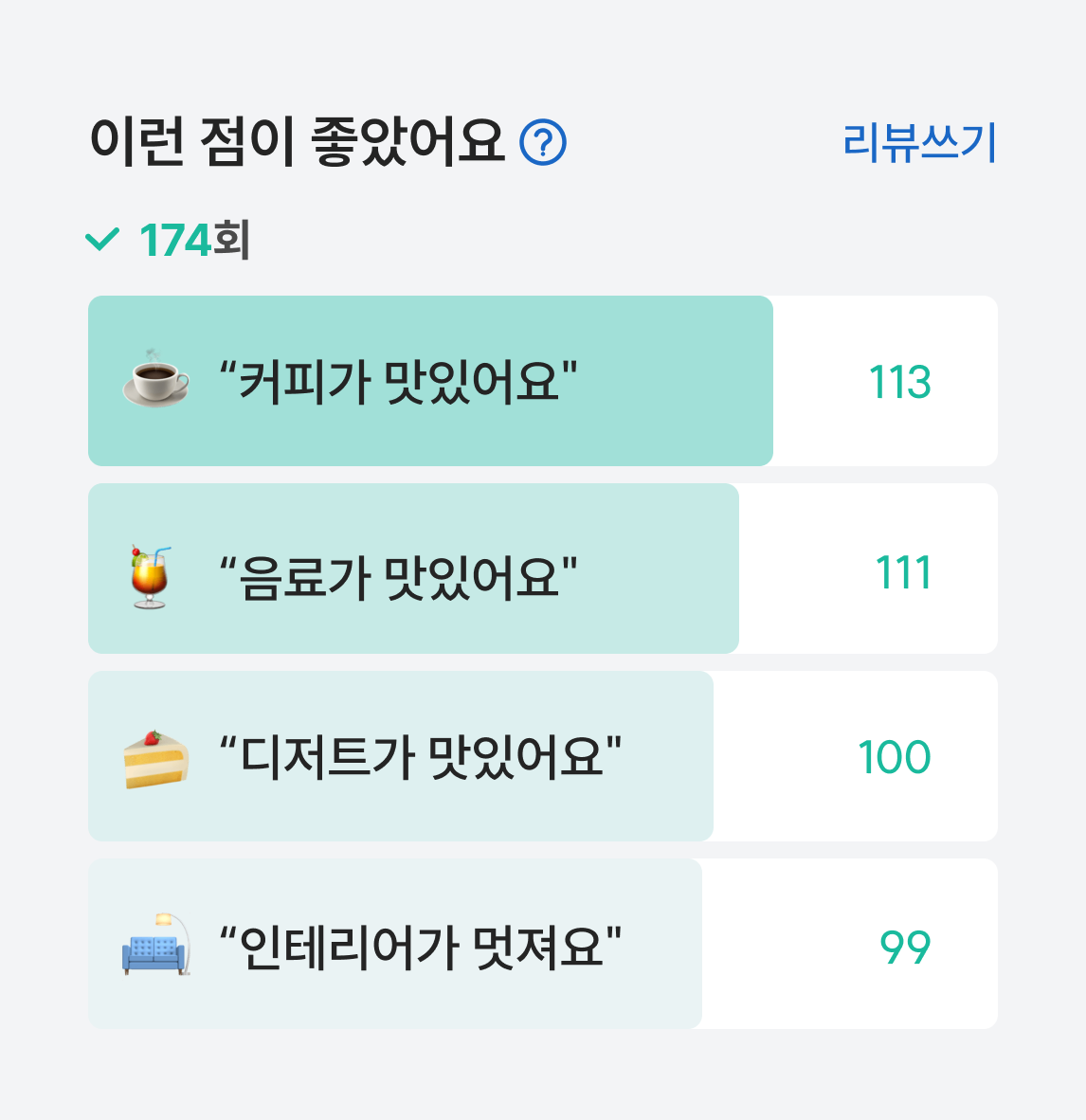Click the 99 count for interior
Viewport: 1086px width, 1120px height.
905,948
